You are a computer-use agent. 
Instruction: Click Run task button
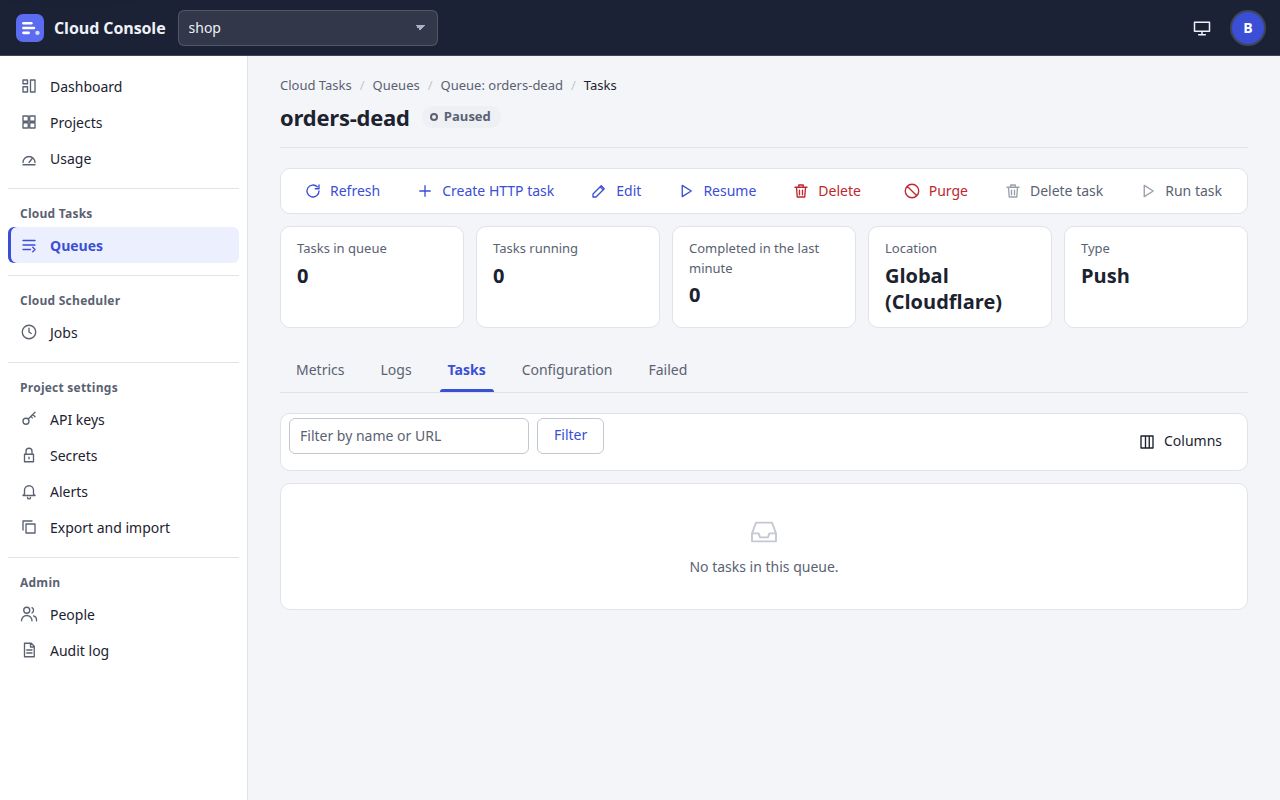point(1182,191)
